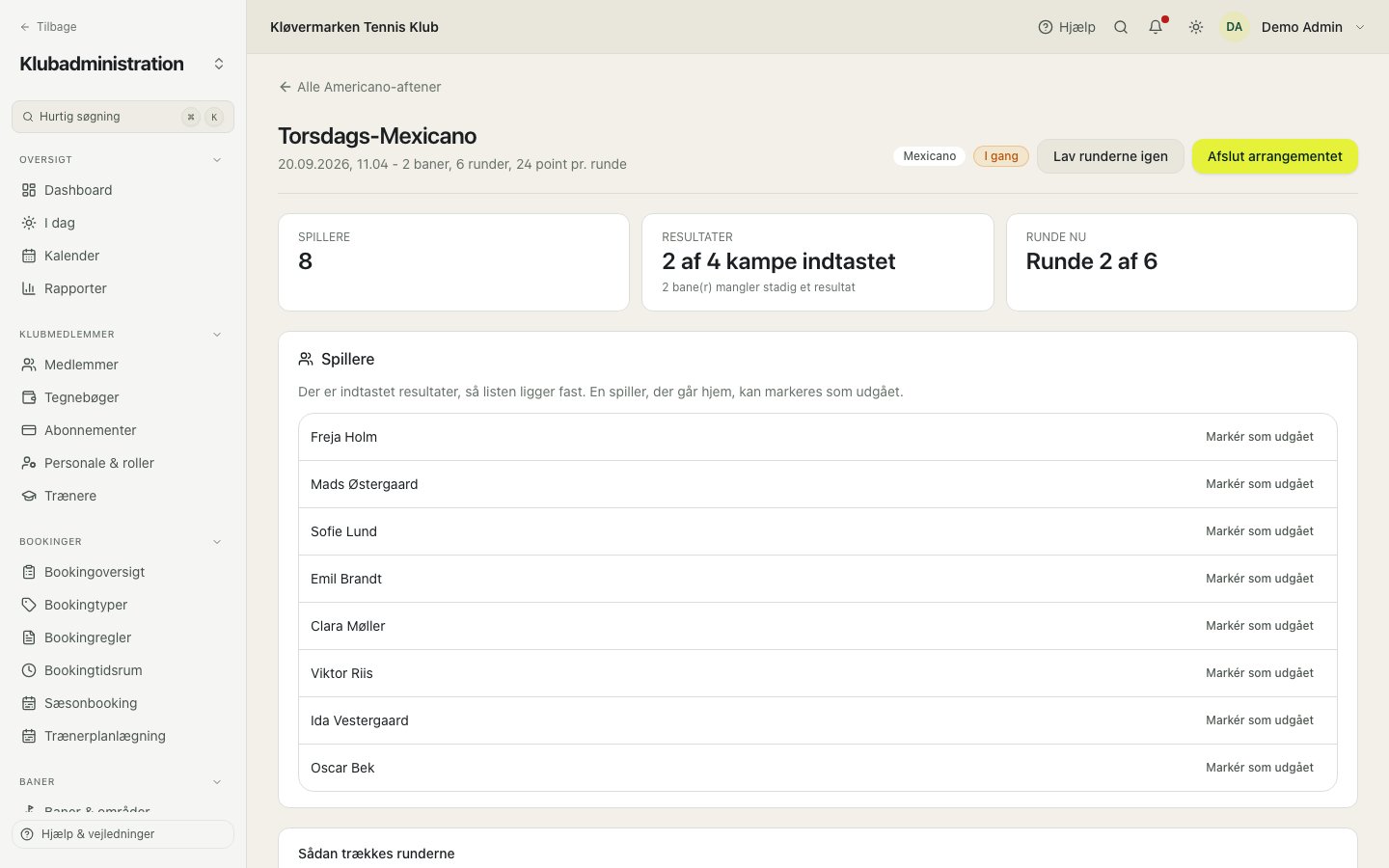This screenshot has width=1389, height=868.
Task: Go back via Tilbage link
Action: (48, 27)
